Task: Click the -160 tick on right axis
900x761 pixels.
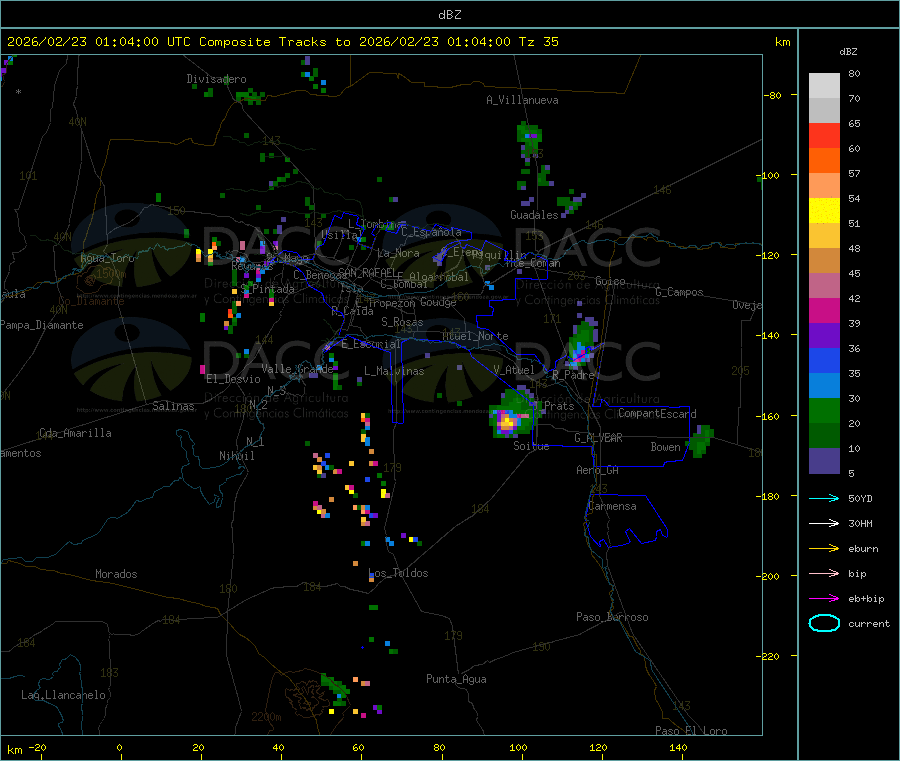Action: pyautogui.click(x=770, y=416)
